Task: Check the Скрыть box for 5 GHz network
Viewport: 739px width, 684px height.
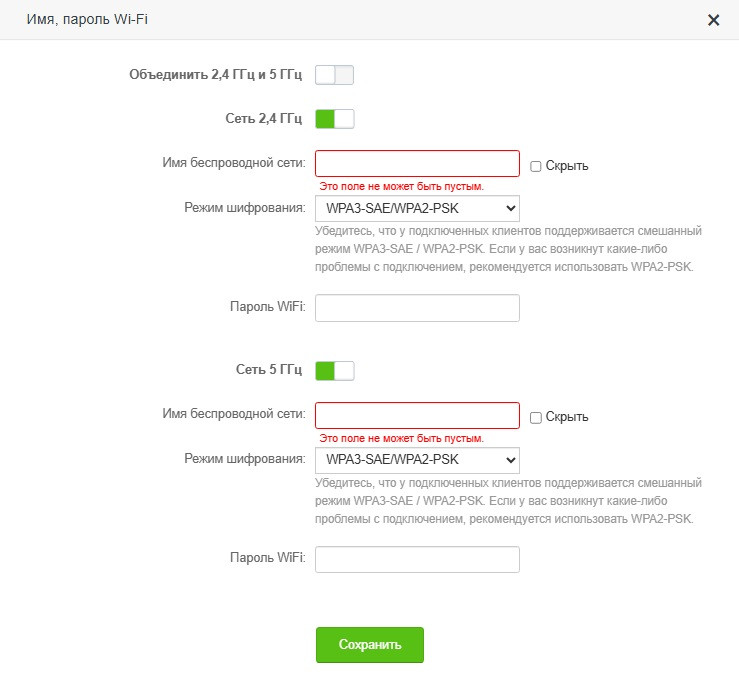Action: 536,417
